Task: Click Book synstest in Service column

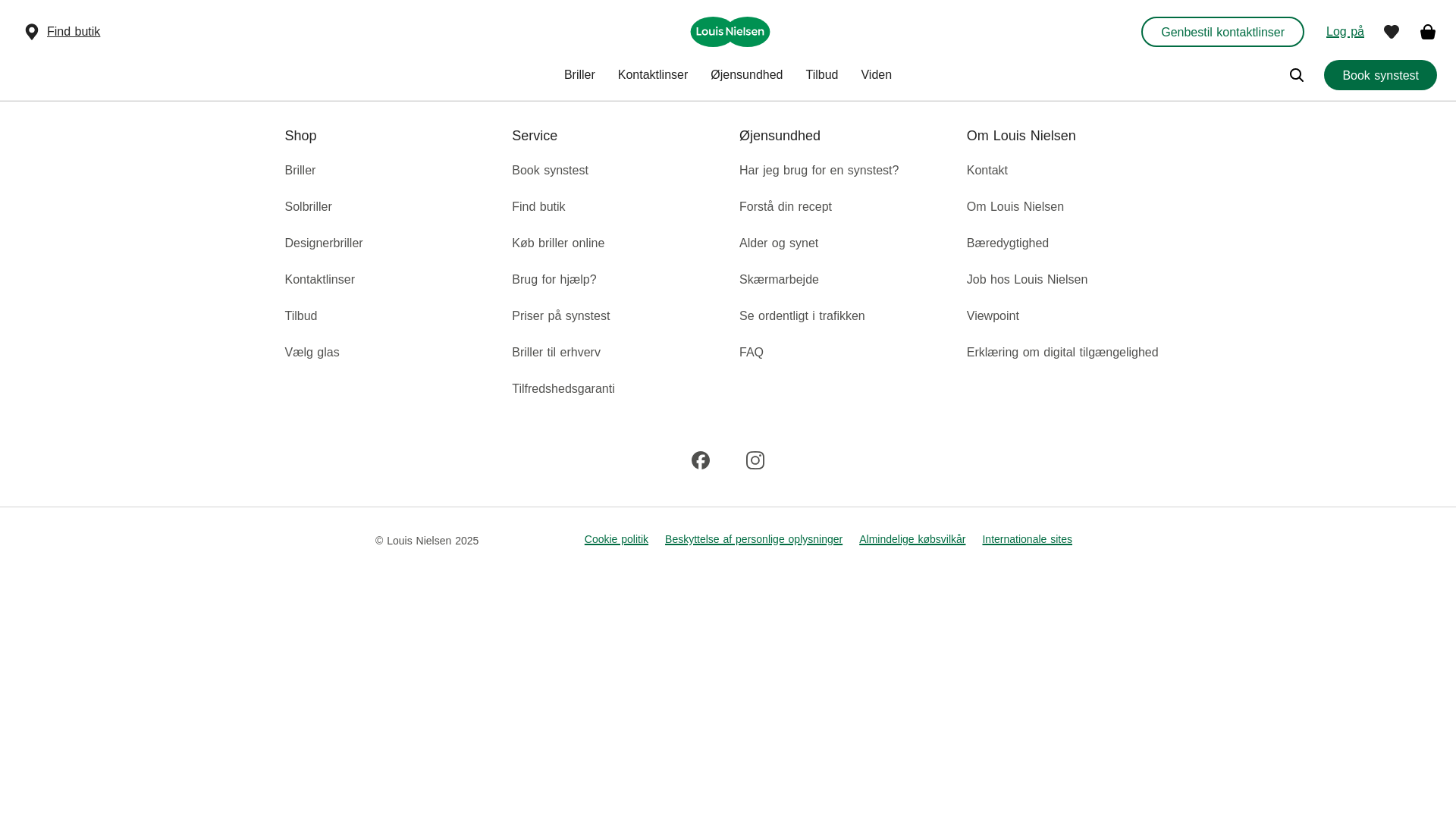Action: pyautogui.click(x=550, y=171)
